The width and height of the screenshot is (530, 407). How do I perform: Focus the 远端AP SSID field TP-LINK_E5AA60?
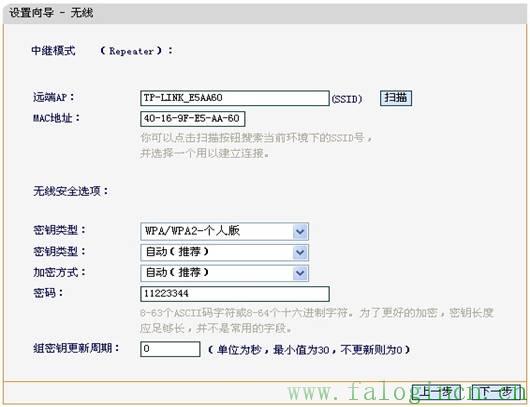[x=235, y=98]
